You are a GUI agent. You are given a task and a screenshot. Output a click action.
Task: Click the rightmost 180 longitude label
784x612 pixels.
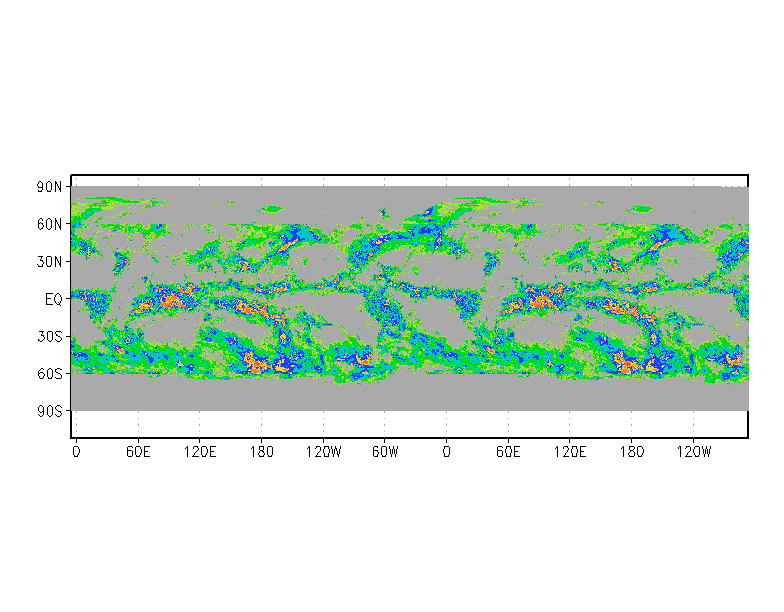coord(632,452)
